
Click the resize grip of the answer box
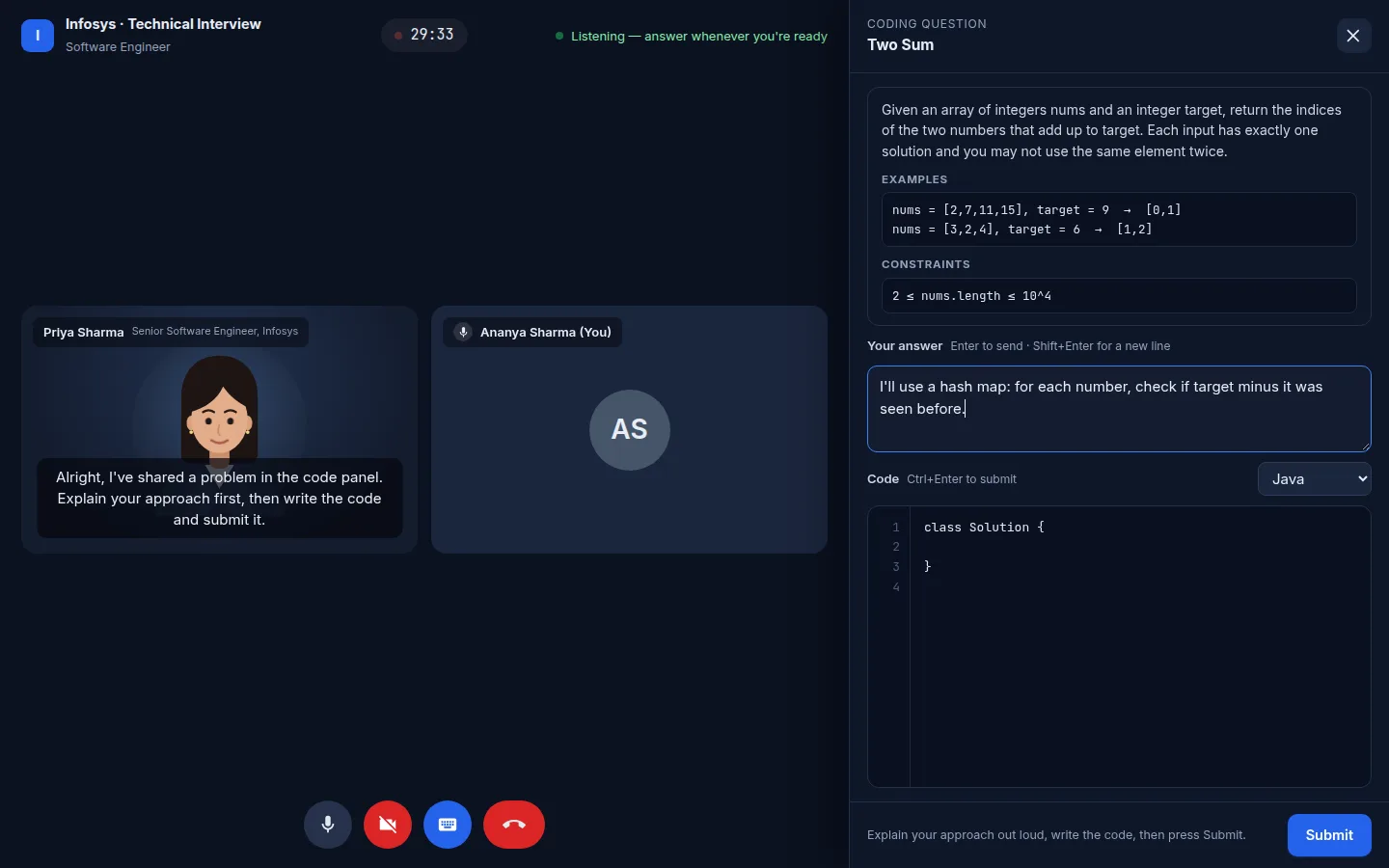coord(1365,446)
